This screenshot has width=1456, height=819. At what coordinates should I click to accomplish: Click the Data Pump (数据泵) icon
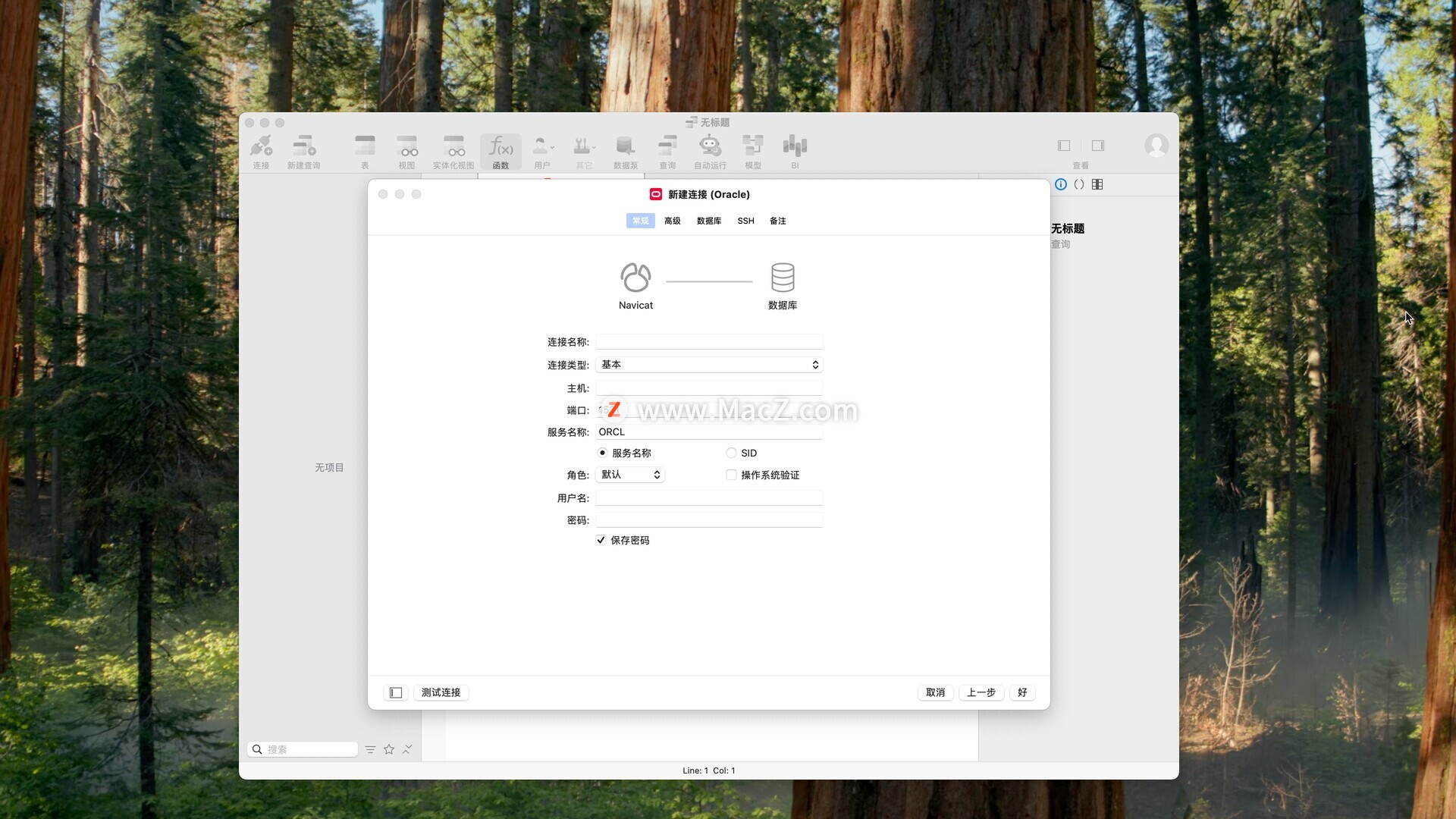[626, 152]
